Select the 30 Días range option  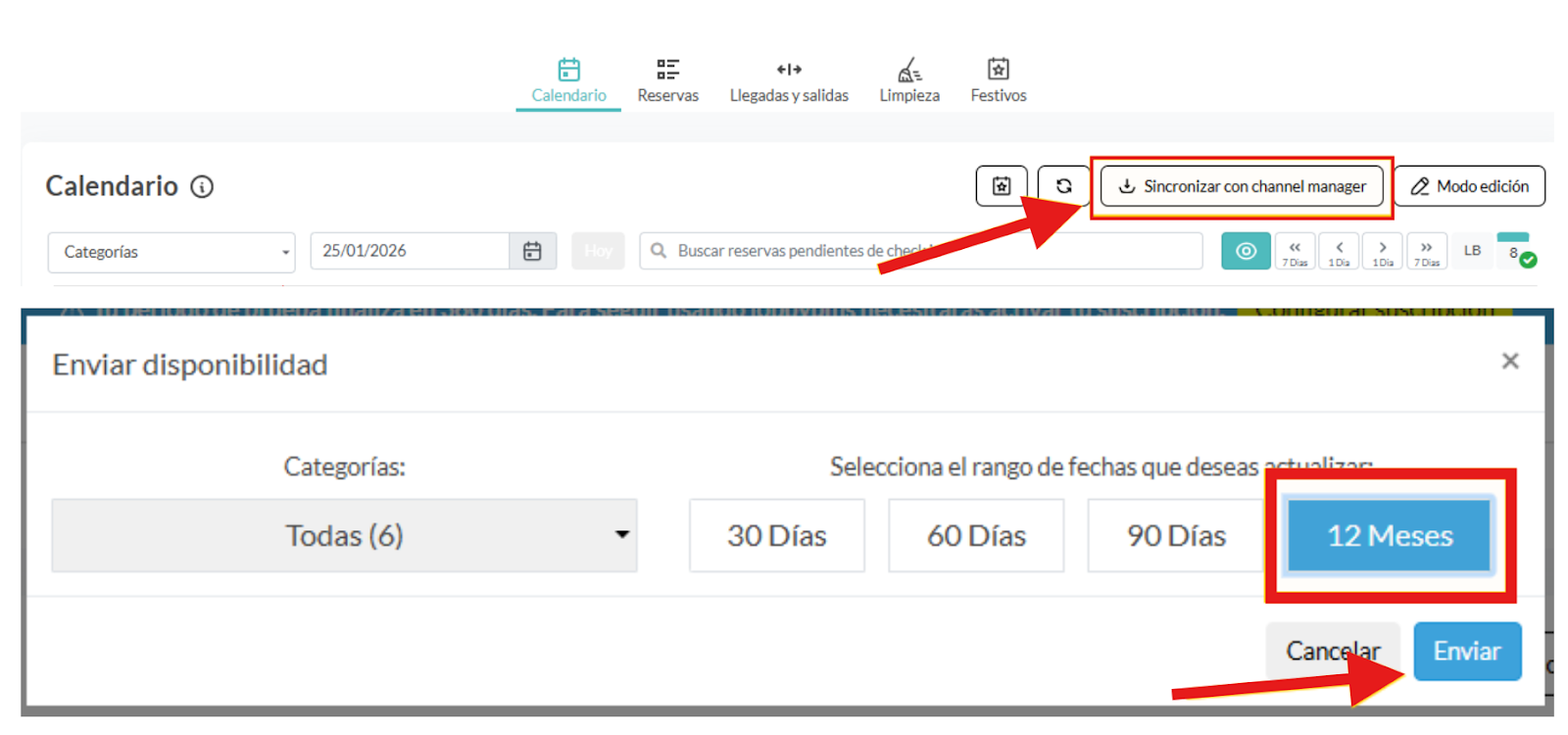pyautogui.click(x=776, y=536)
